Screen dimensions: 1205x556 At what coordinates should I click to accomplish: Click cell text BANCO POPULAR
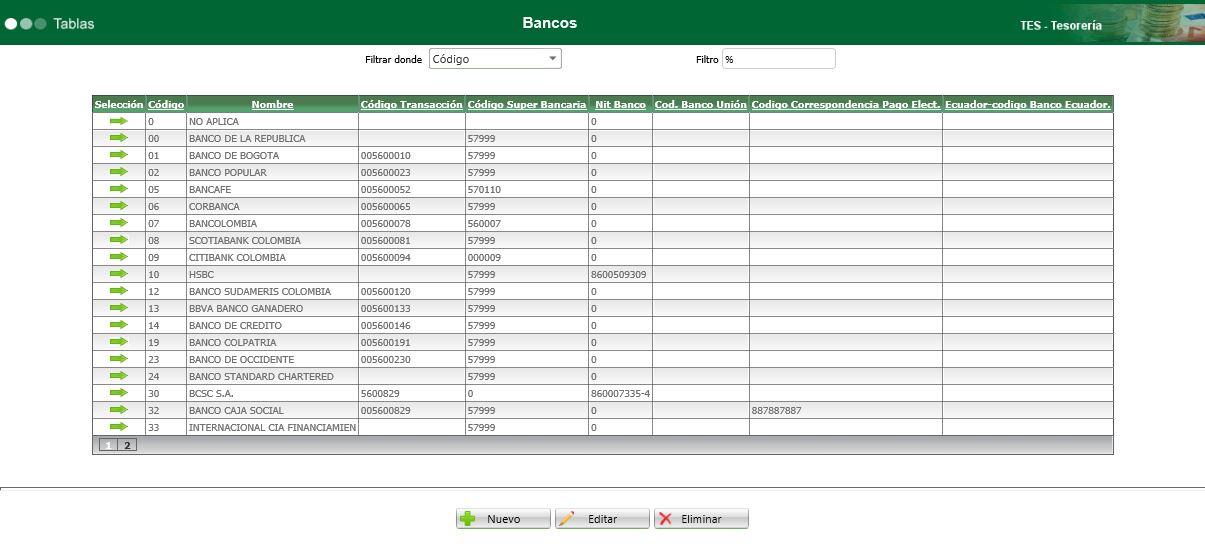pyautogui.click(x=227, y=173)
